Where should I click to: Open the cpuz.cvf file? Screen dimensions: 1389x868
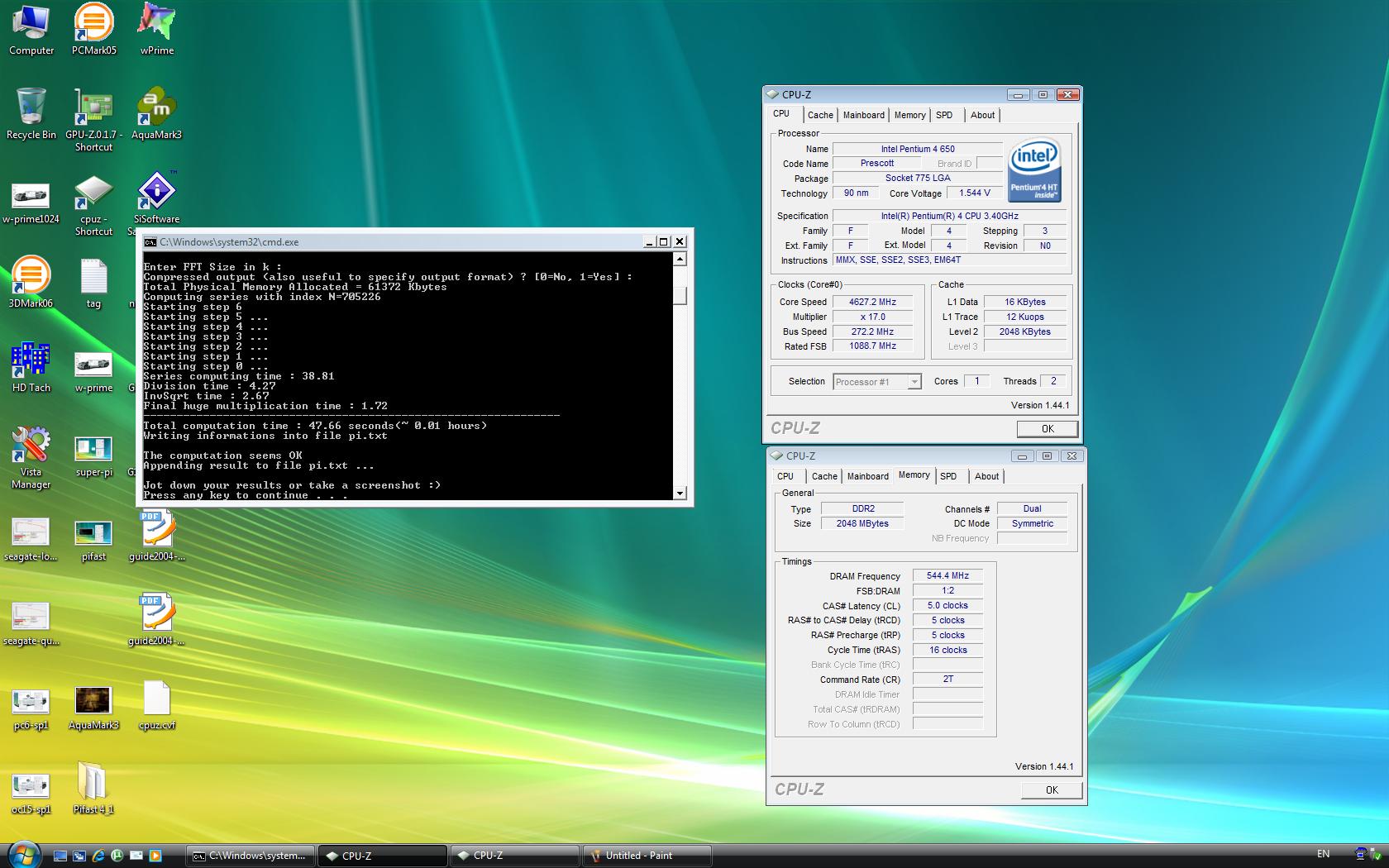pos(156,707)
